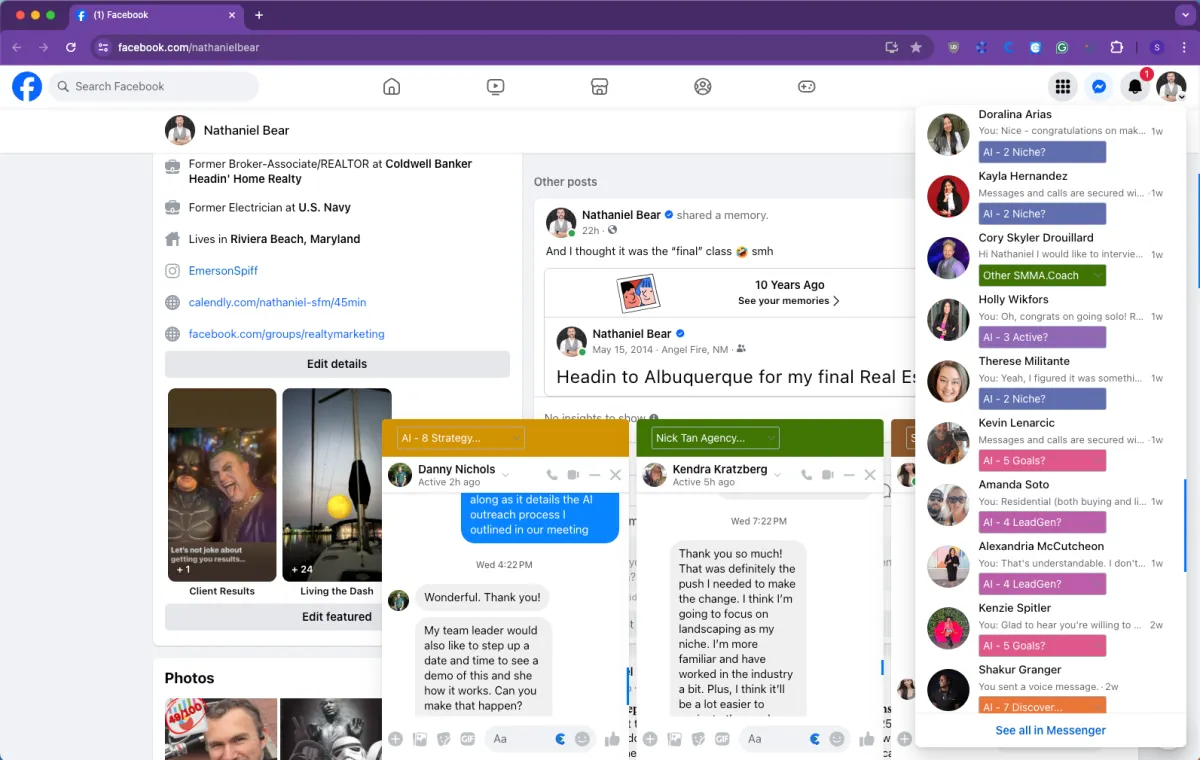Expand Kendra Kratzberg chat name menu
1200x760 pixels.
(x=779, y=474)
